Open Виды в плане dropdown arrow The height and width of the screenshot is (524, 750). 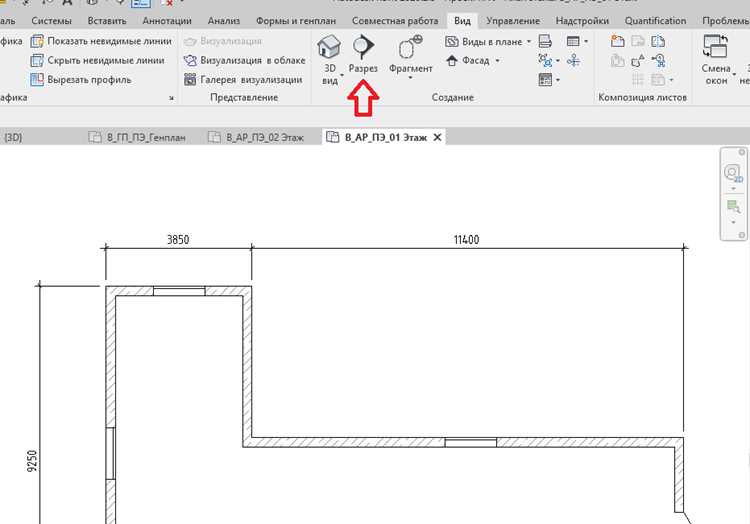coord(529,42)
